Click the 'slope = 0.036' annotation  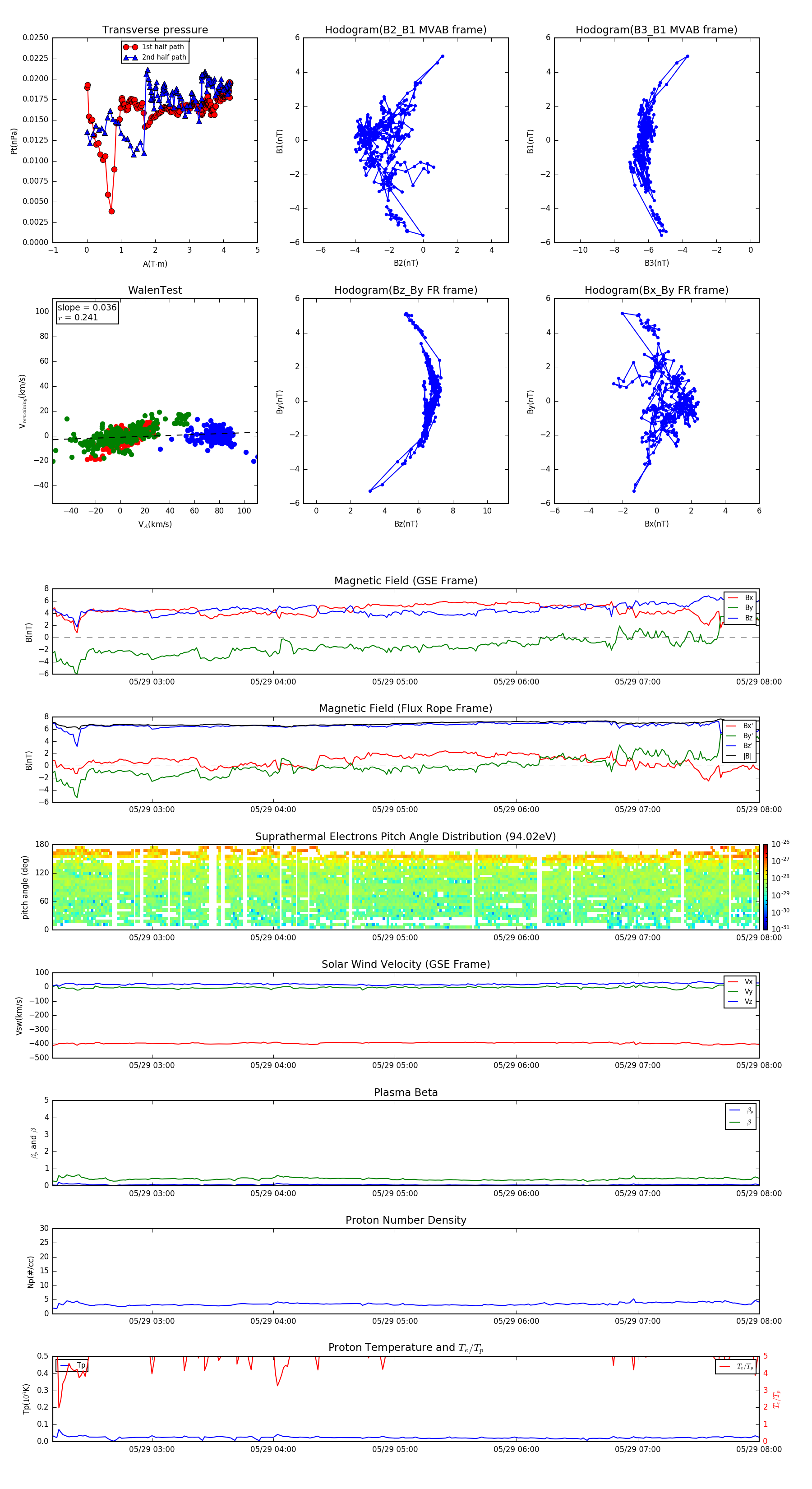(87, 308)
